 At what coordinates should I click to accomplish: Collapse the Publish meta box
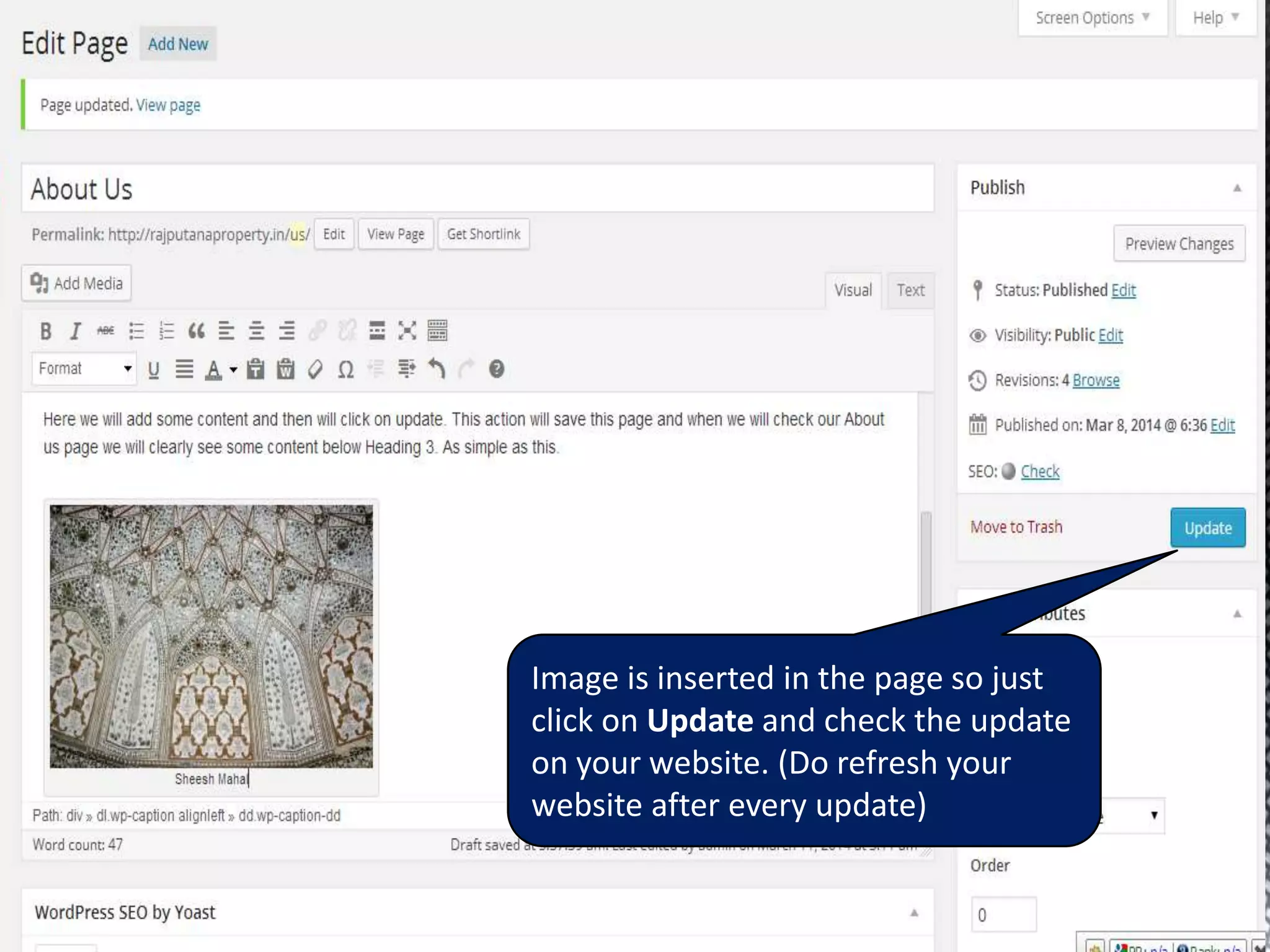[x=1237, y=188]
